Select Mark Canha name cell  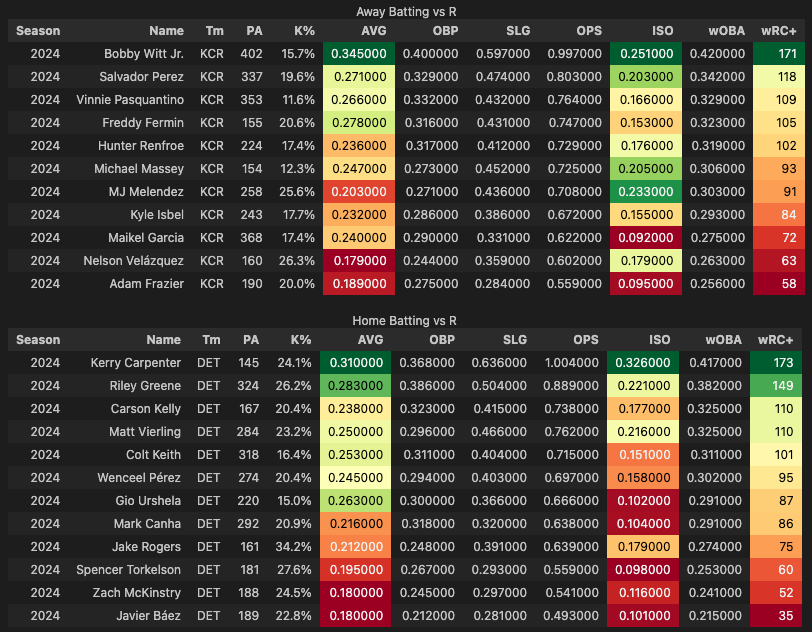point(147,524)
